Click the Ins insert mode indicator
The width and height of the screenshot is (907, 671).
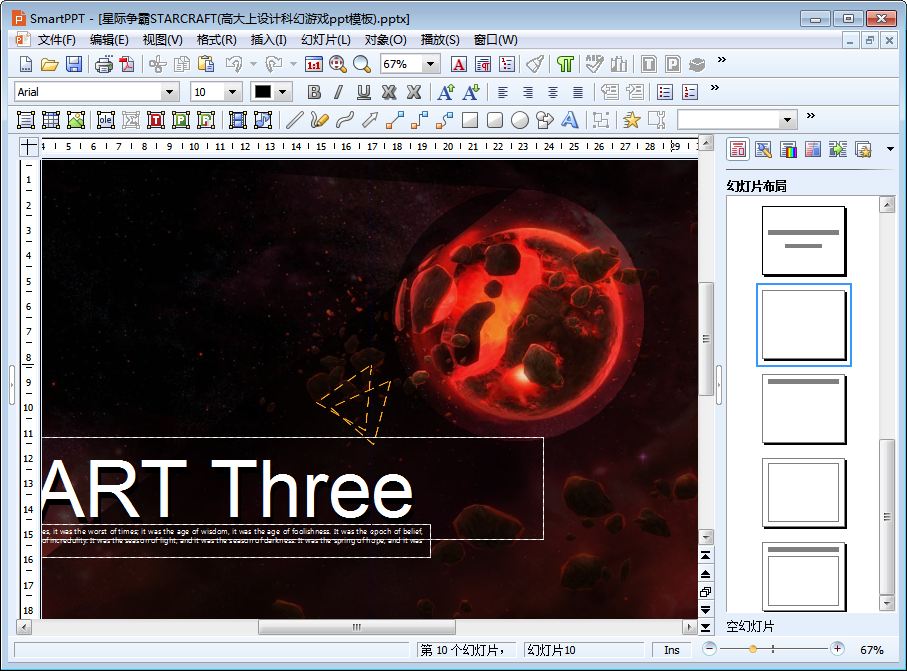[x=672, y=650]
